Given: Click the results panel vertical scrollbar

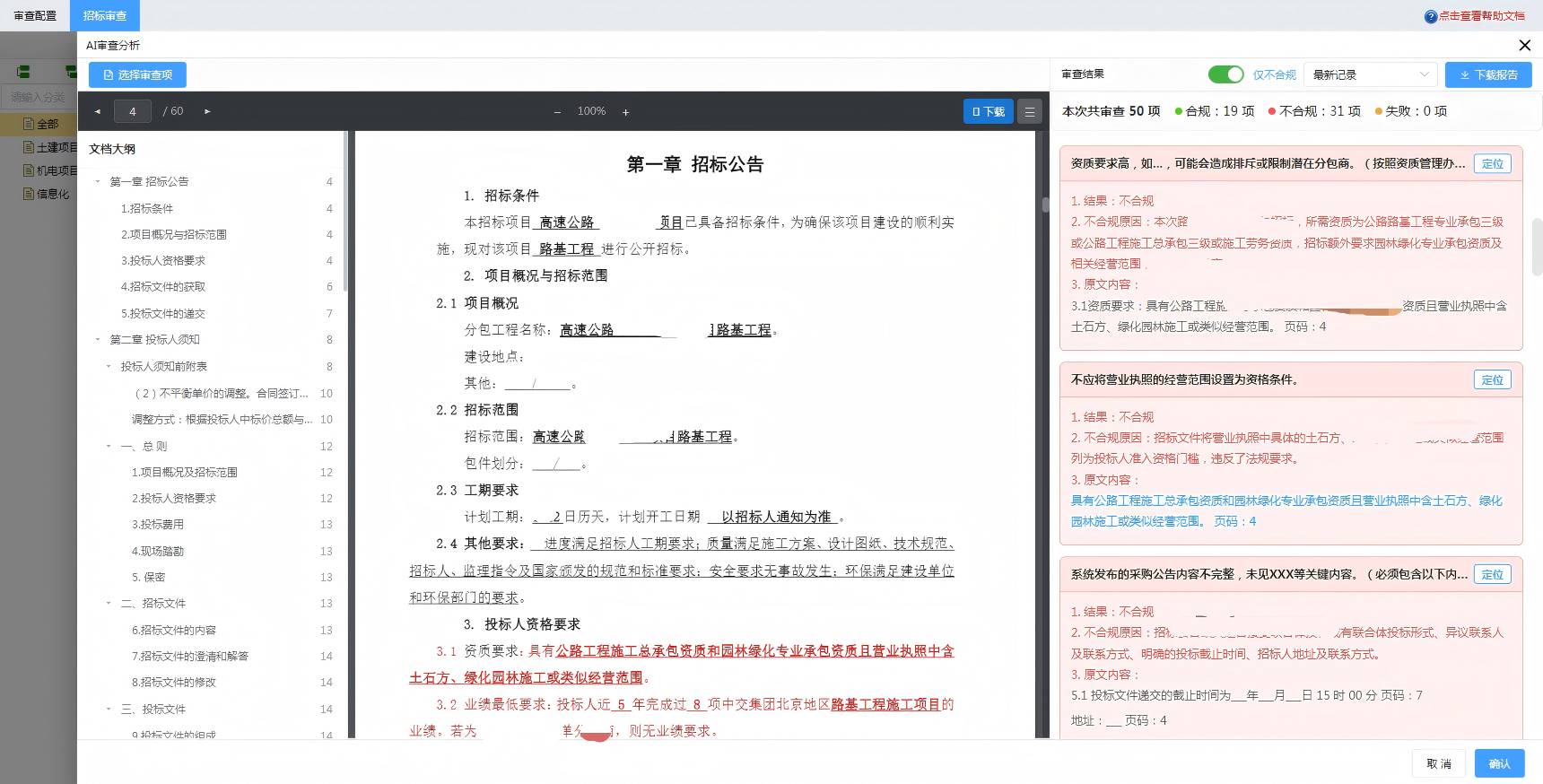Looking at the screenshot, I should [1537, 246].
